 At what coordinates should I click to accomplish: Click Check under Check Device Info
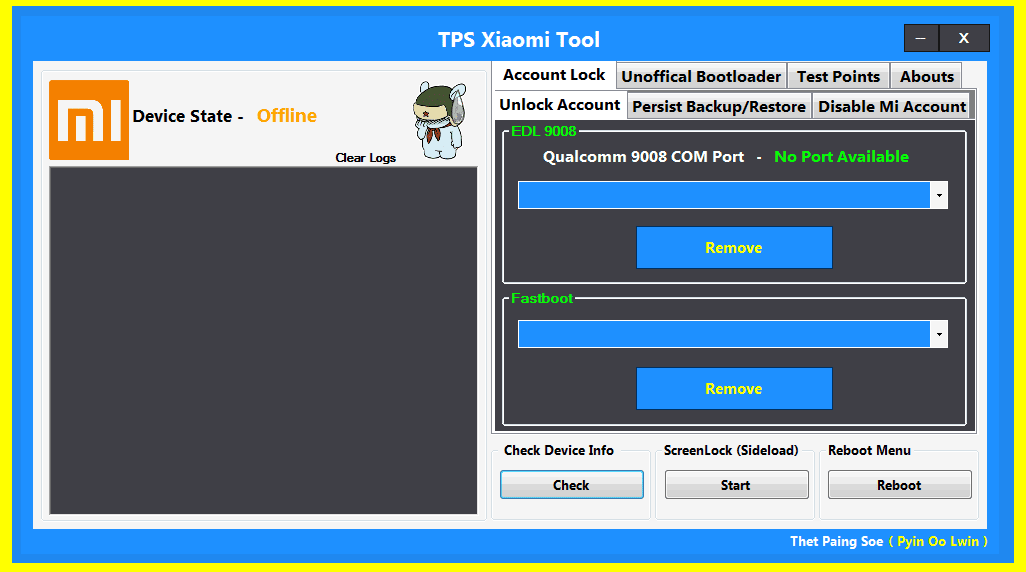[572, 485]
